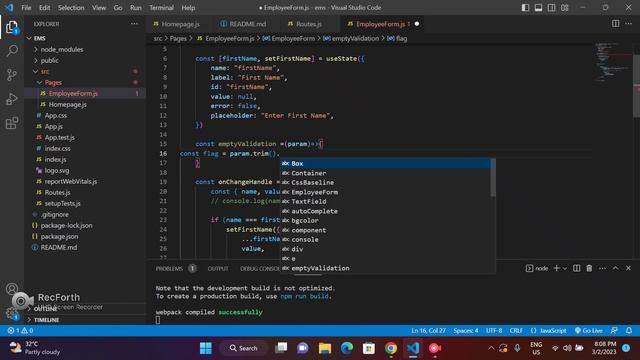This screenshot has height=360, width=640.
Task: Kill terminal with the trash icon
Action: [x=589, y=268]
